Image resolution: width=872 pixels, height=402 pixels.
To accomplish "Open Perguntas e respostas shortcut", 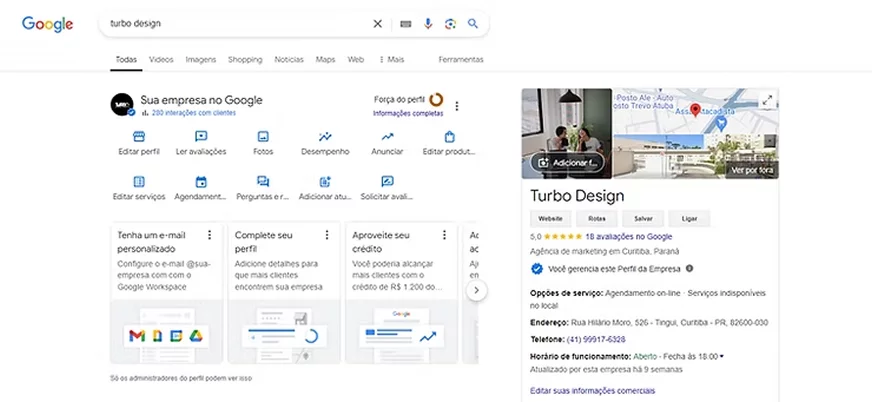I will click(x=263, y=188).
